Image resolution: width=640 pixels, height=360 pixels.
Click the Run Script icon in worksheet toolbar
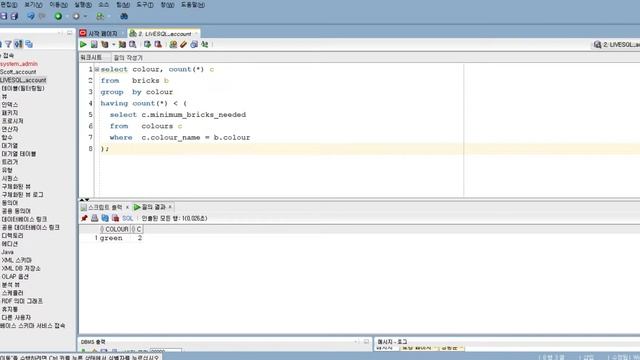tap(94, 44)
